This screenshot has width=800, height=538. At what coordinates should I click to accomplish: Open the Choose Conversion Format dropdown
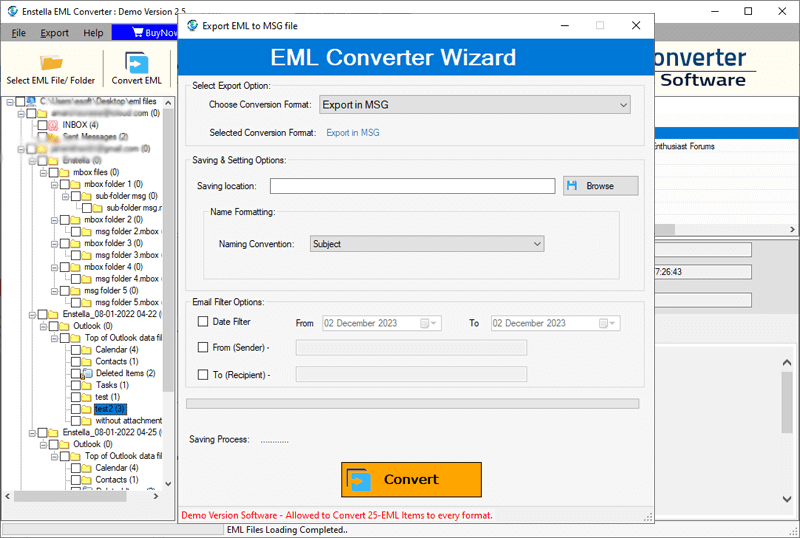coord(474,104)
